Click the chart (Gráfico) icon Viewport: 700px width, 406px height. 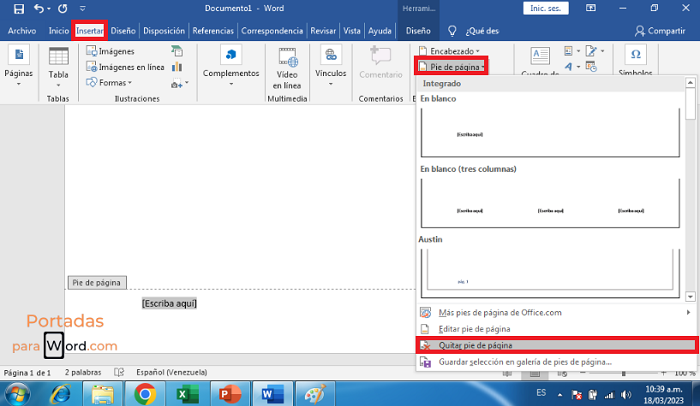[177, 67]
